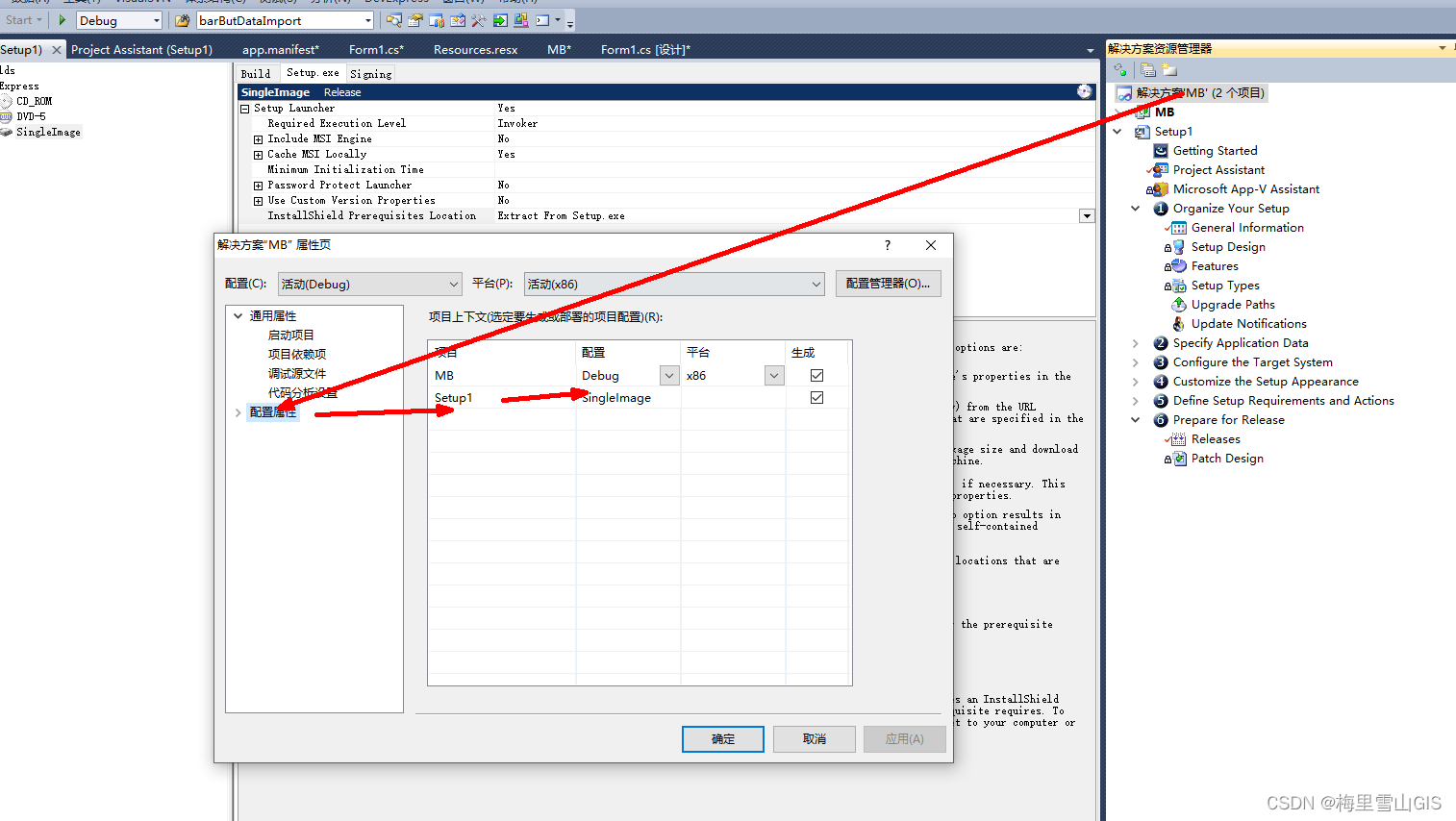The width and height of the screenshot is (1456, 821).
Task: Expand the 配置属性 tree node
Action: [x=238, y=412]
